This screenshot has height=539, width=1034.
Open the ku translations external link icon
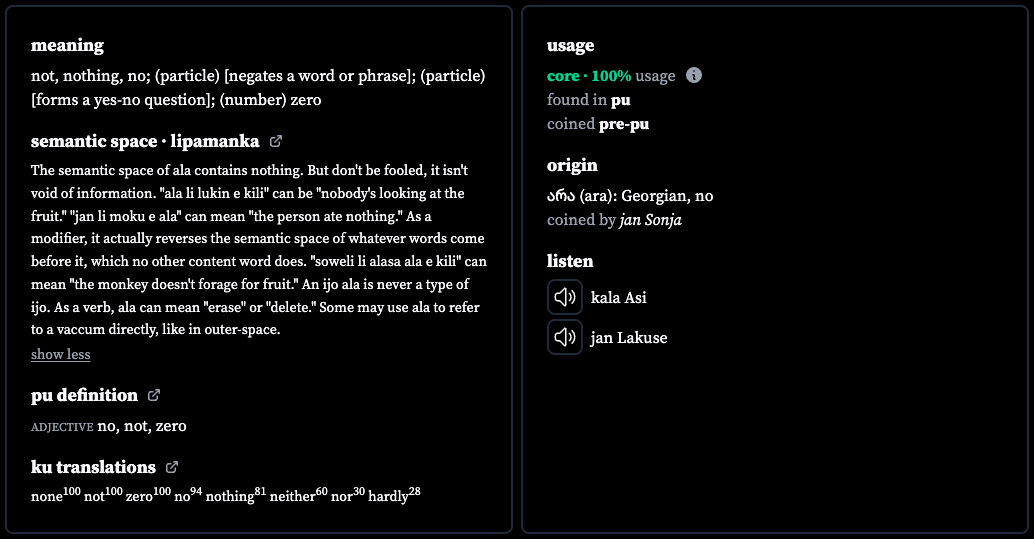click(171, 467)
